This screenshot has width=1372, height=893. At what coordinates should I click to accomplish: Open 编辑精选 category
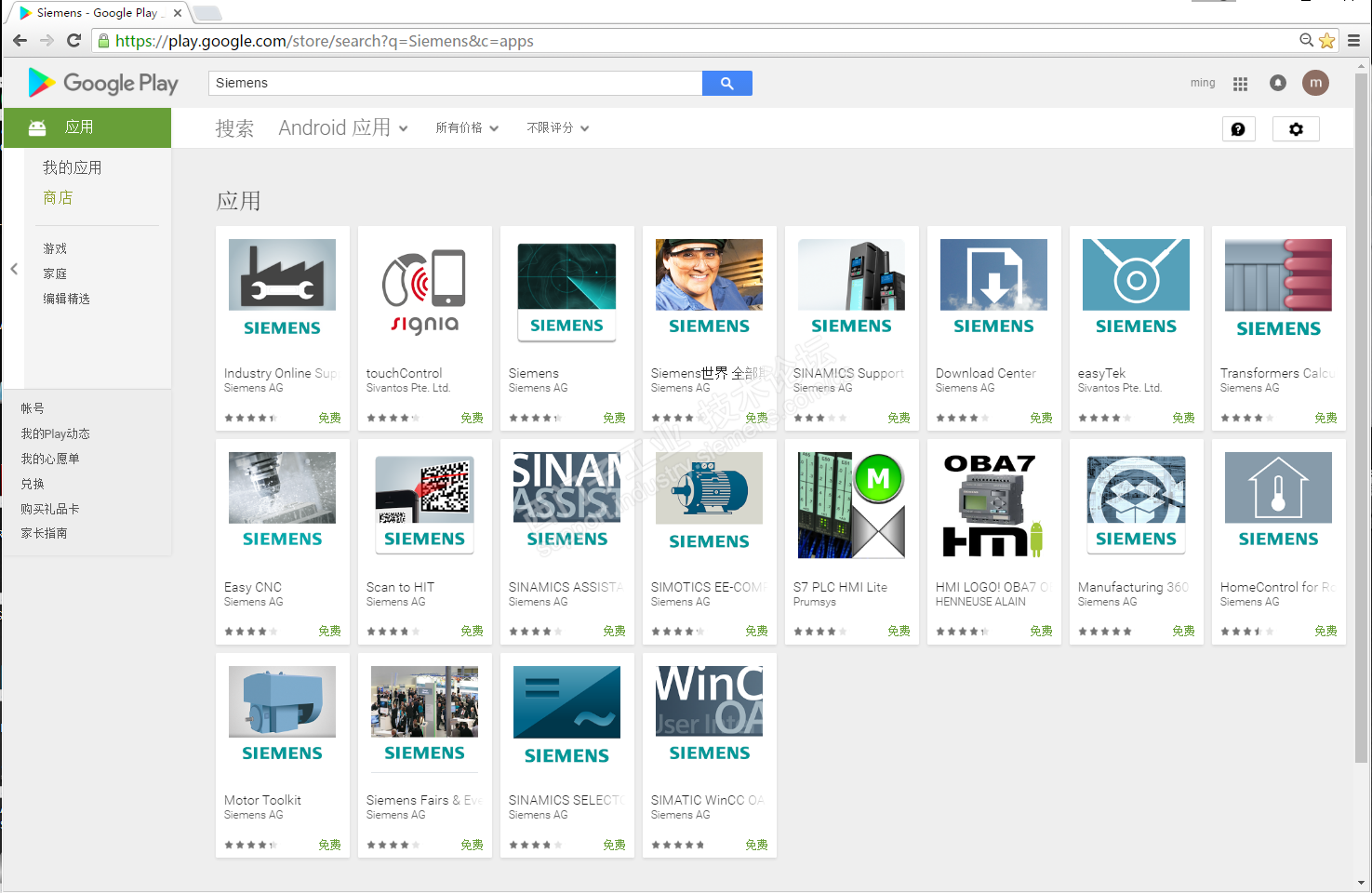click(66, 299)
